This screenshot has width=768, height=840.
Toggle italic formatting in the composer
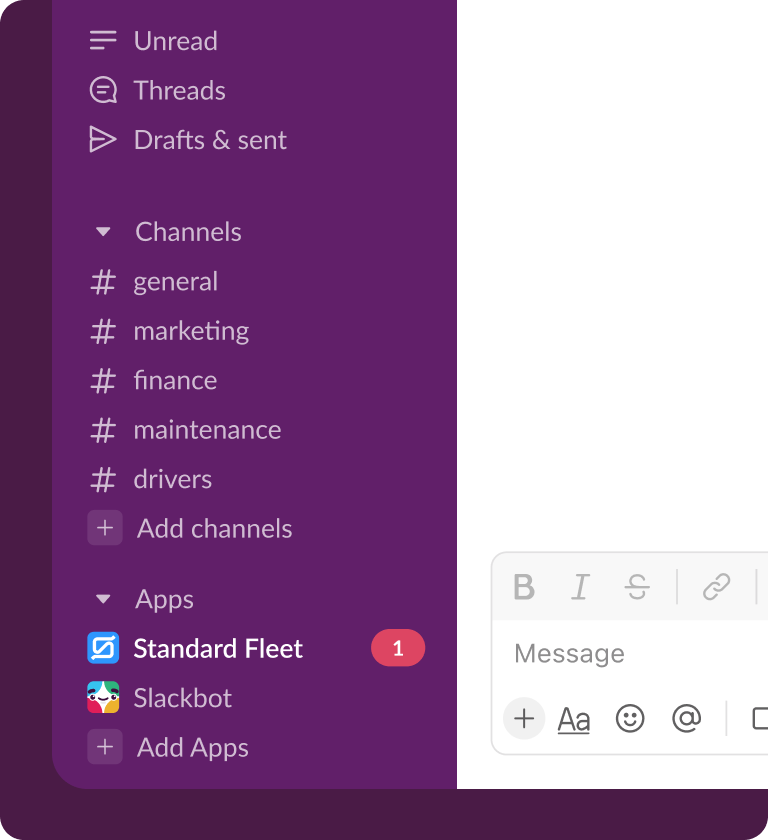pyautogui.click(x=580, y=587)
